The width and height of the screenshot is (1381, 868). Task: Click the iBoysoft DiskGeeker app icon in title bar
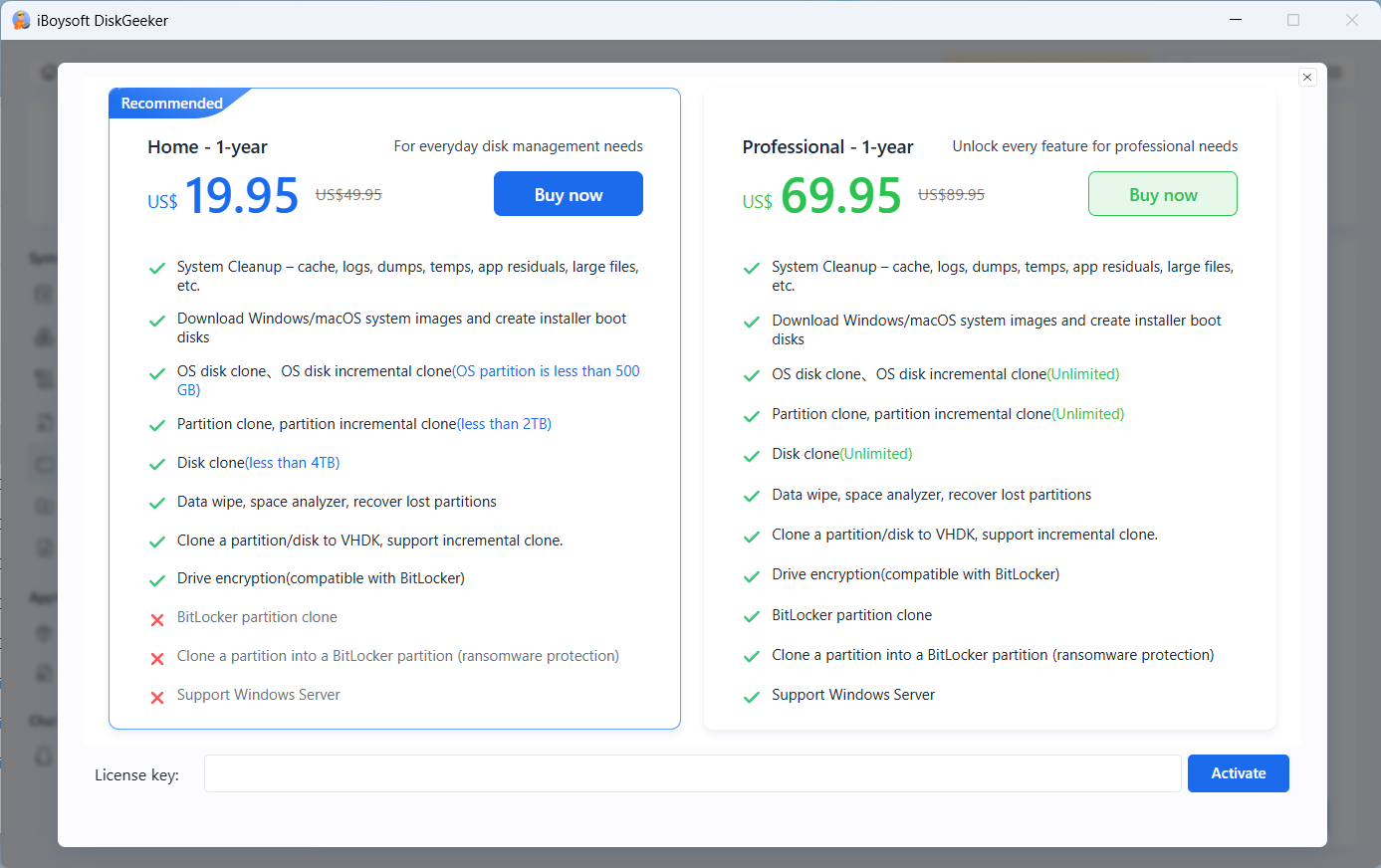click(x=21, y=20)
